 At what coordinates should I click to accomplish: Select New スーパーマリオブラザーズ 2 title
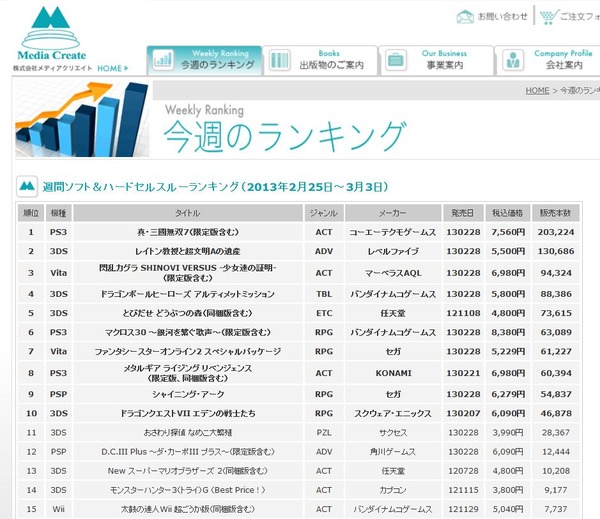pyautogui.click(x=188, y=471)
